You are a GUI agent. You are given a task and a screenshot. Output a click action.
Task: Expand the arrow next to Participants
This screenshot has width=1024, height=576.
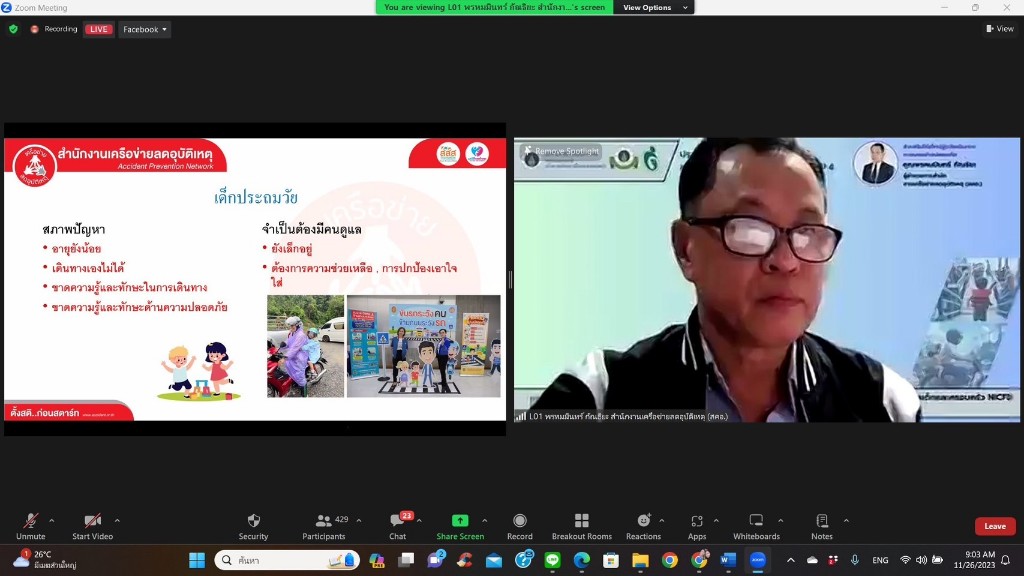coord(359,520)
